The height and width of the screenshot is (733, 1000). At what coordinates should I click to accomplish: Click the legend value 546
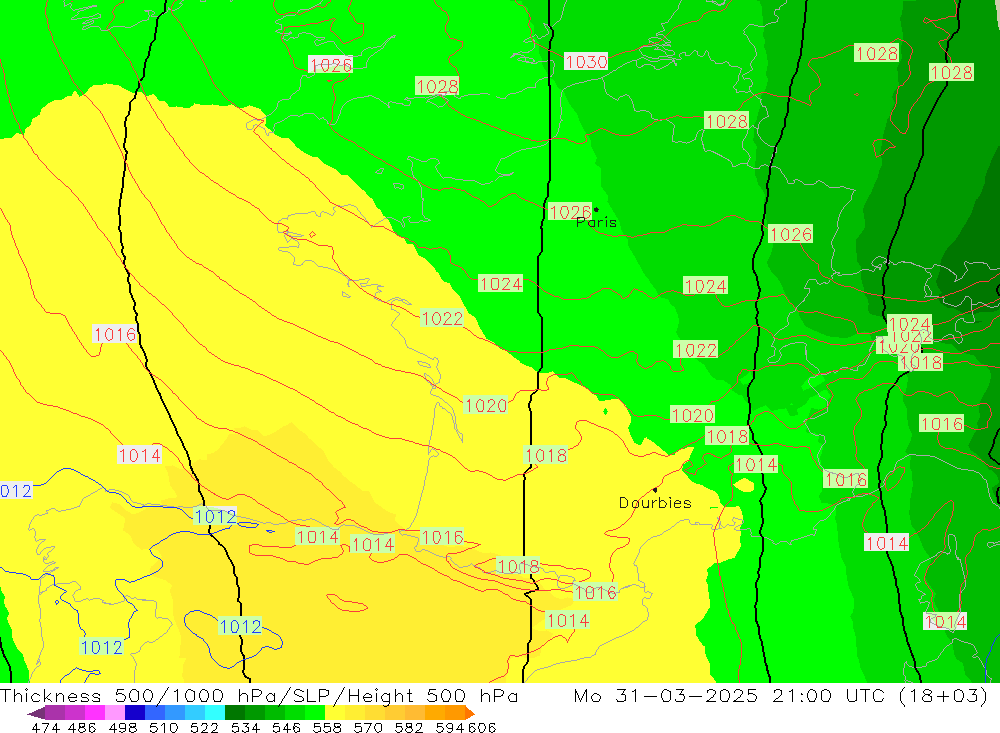[286, 727]
